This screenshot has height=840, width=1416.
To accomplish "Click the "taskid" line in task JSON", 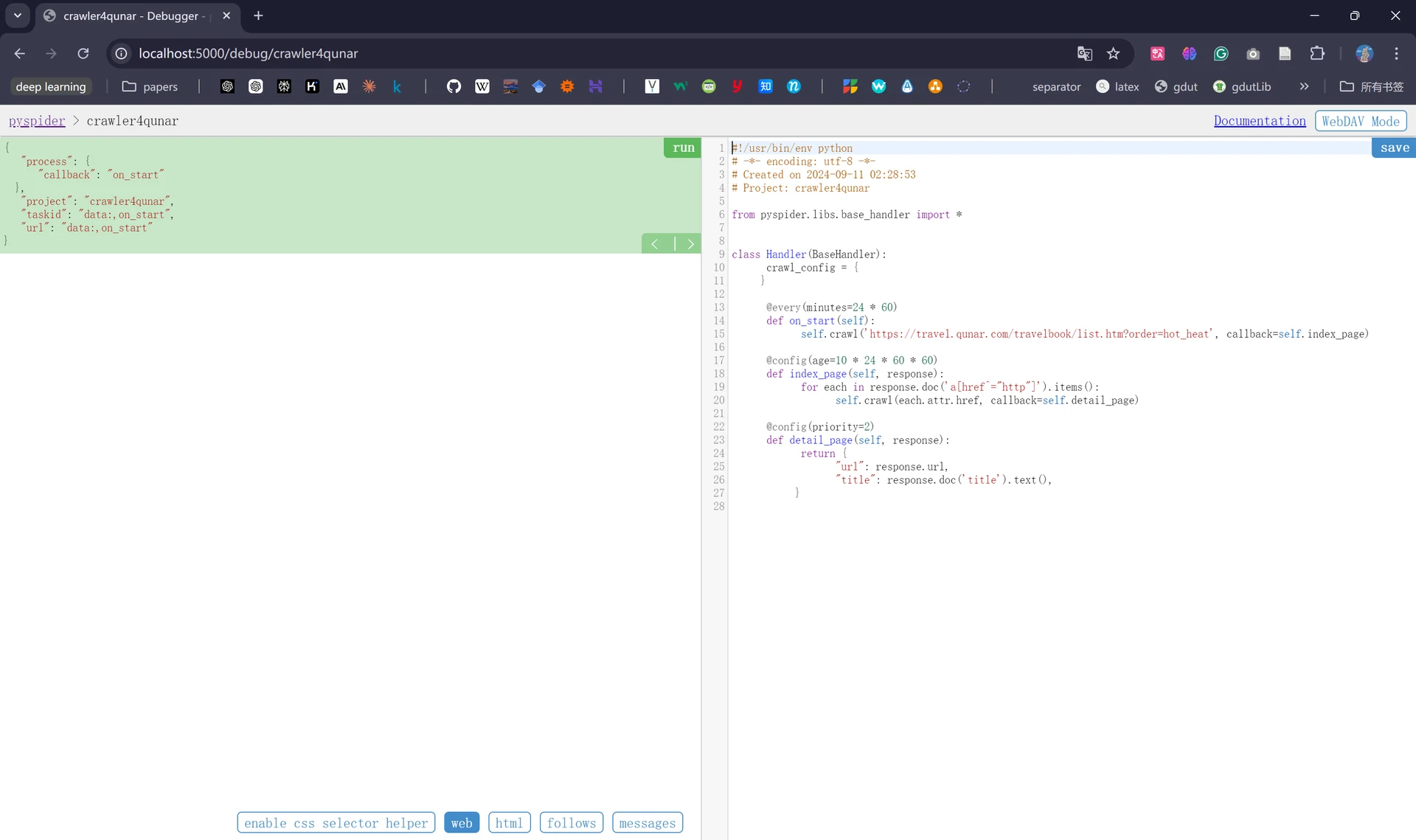I will pyautogui.click(x=97, y=215).
